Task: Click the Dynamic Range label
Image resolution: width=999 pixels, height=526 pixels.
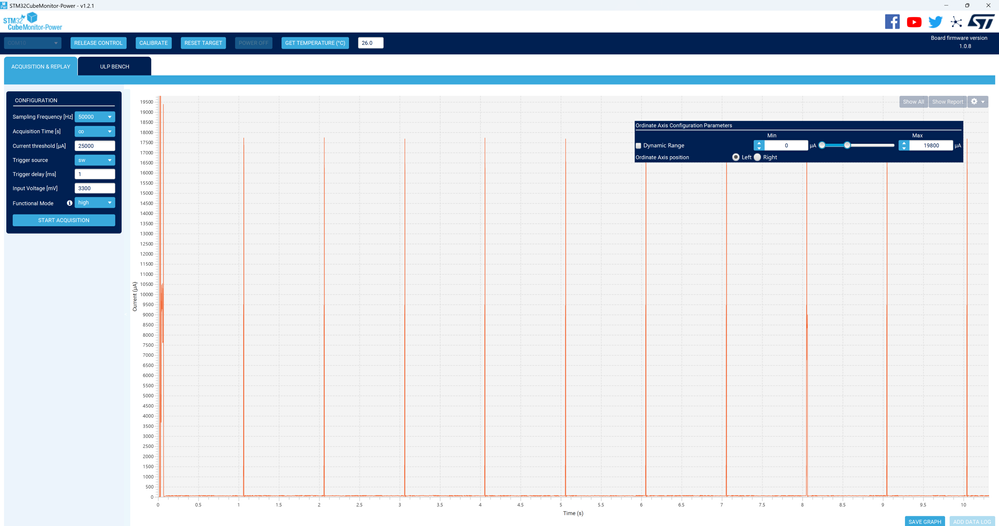Action: pos(664,146)
